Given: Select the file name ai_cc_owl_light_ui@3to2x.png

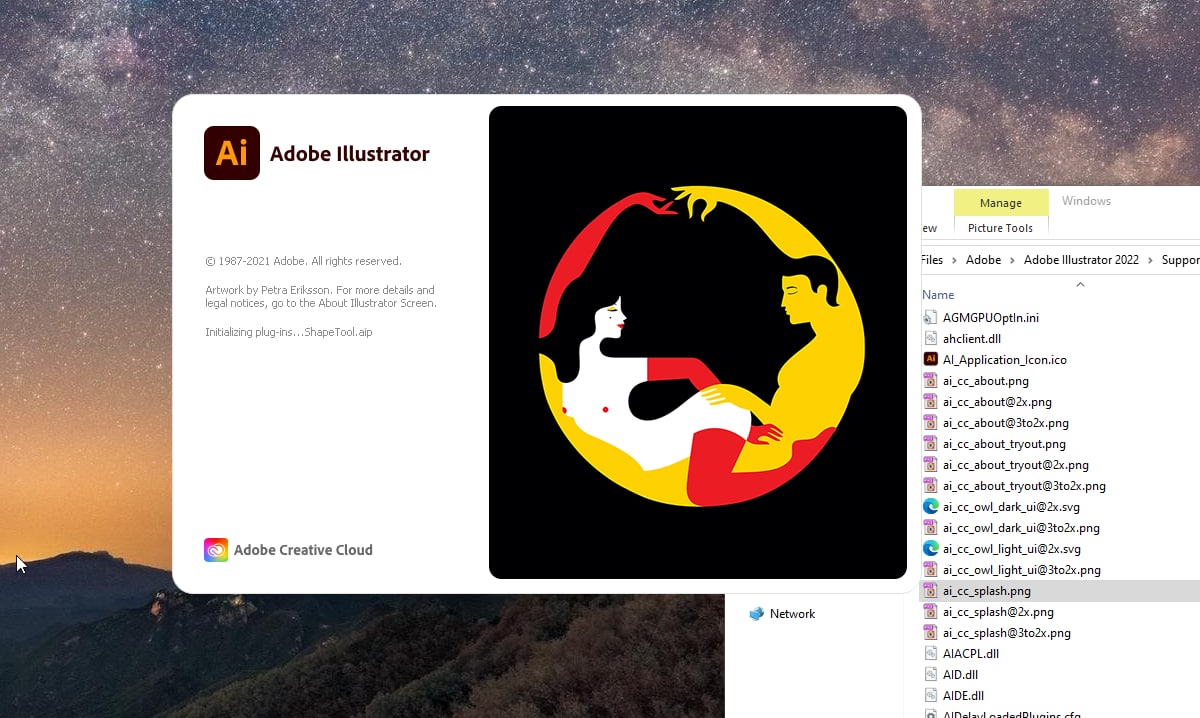Looking at the screenshot, I should (x=1022, y=570).
